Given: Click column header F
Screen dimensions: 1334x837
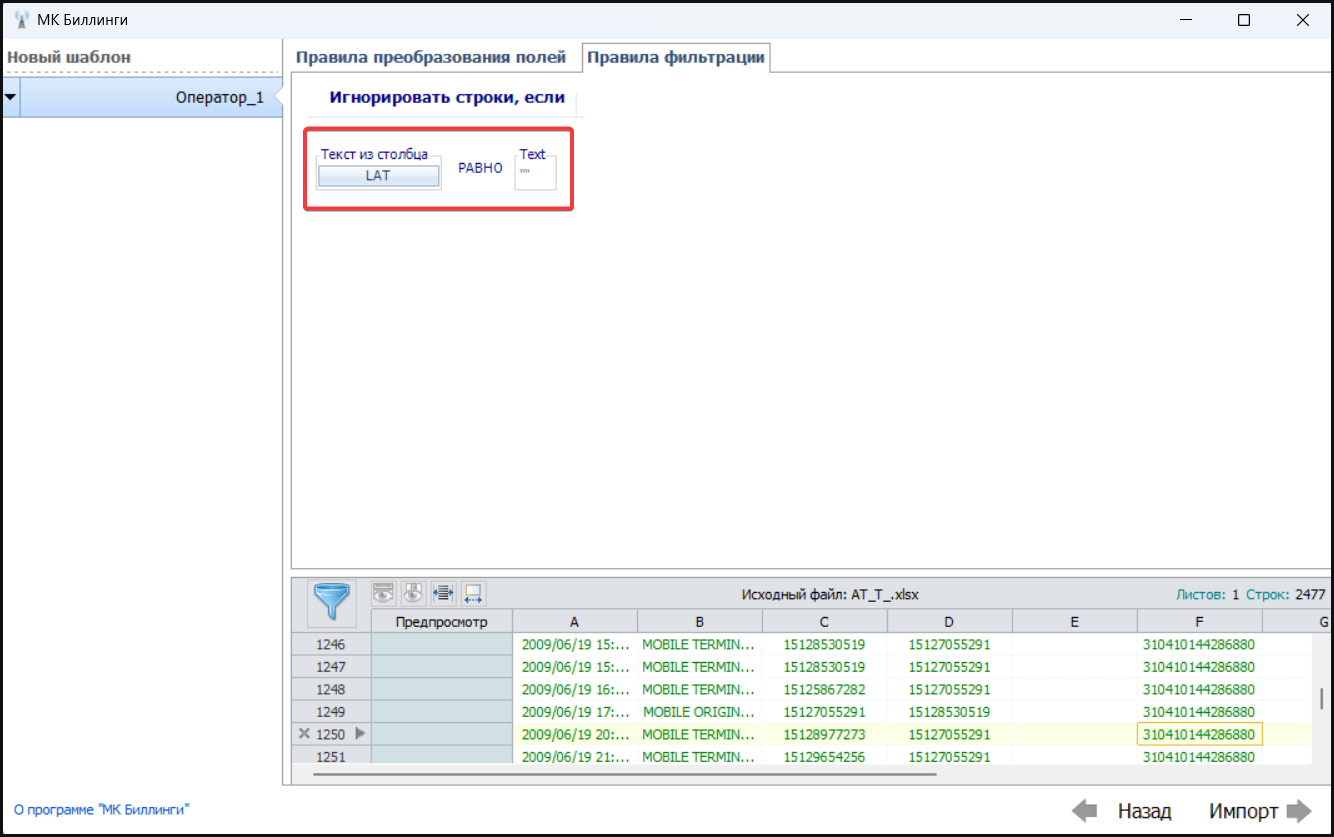Looking at the screenshot, I should tap(1200, 622).
